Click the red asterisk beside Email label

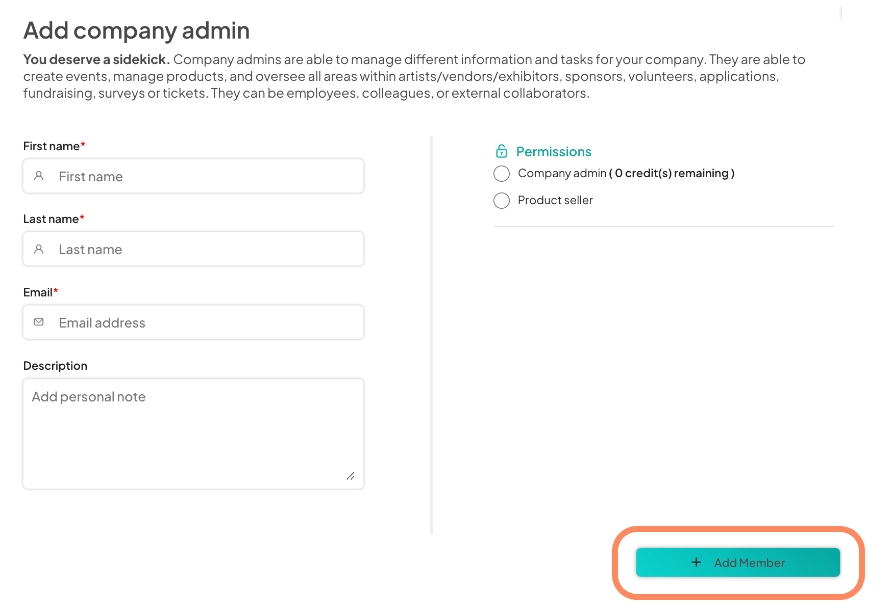56,292
